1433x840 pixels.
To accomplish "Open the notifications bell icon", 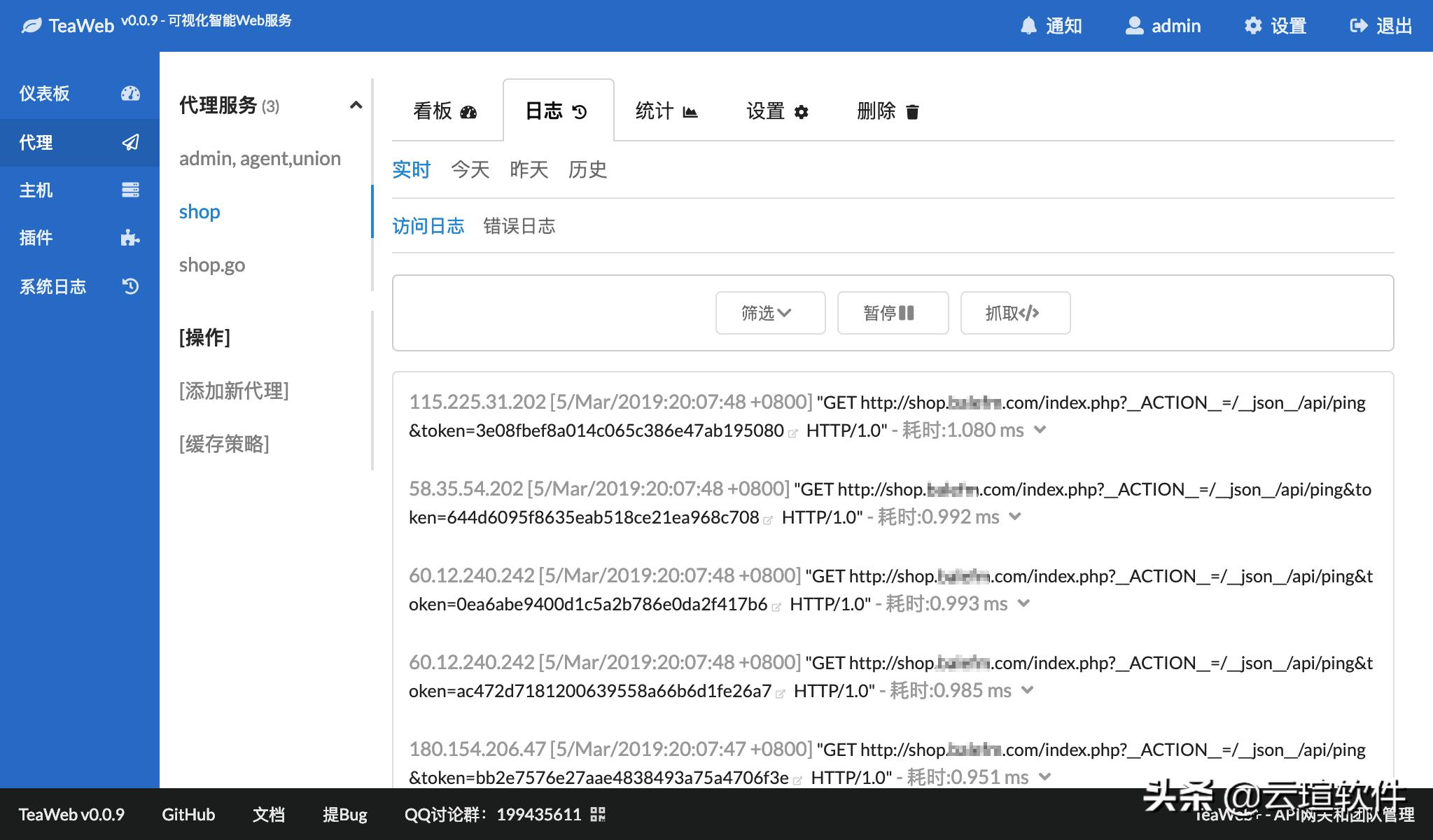I will tap(1028, 25).
